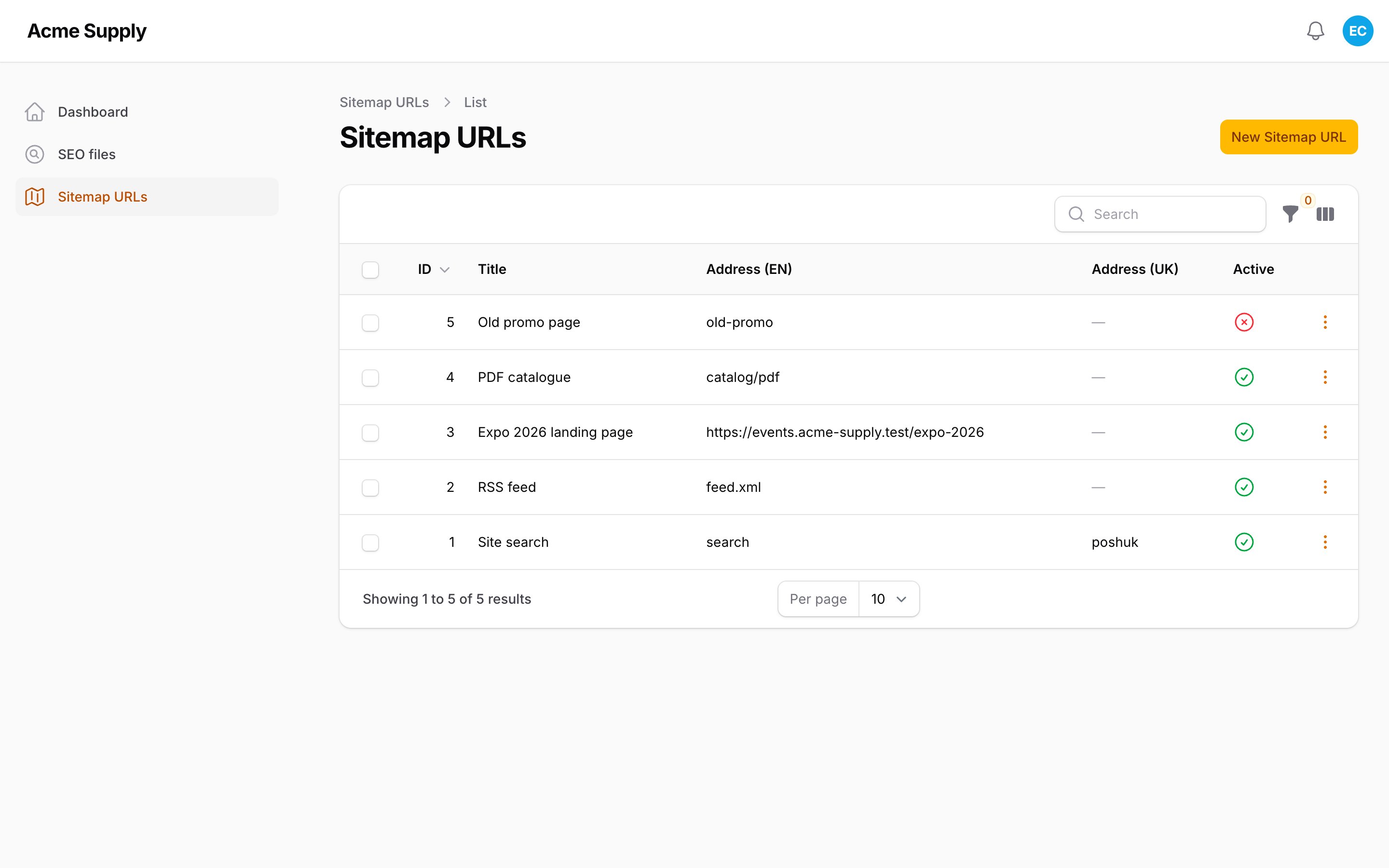Click the red inactive icon for Old promo page
1389x868 pixels.
tap(1244, 322)
